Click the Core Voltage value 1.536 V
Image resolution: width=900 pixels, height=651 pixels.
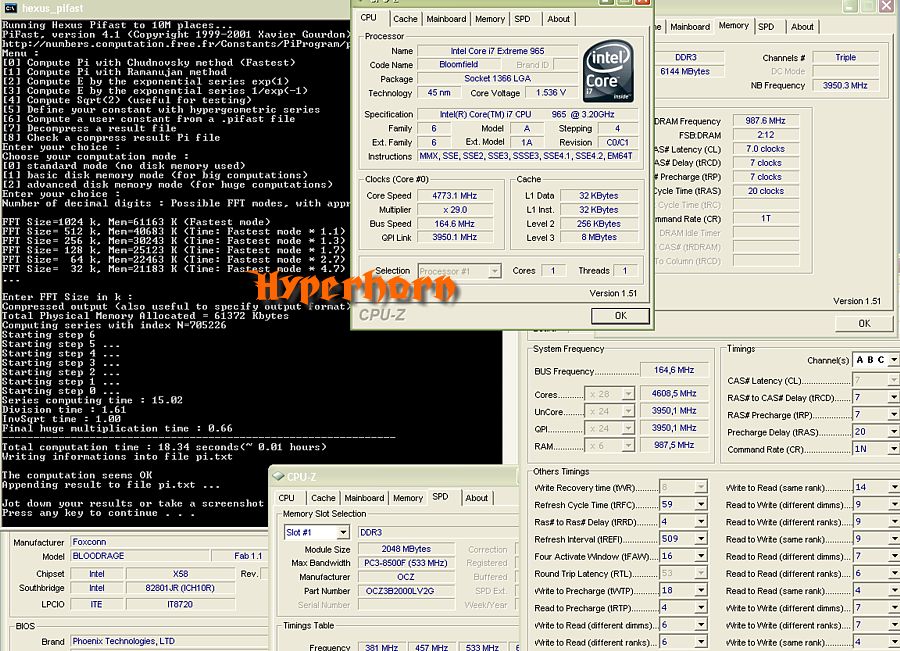coord(550,92)
